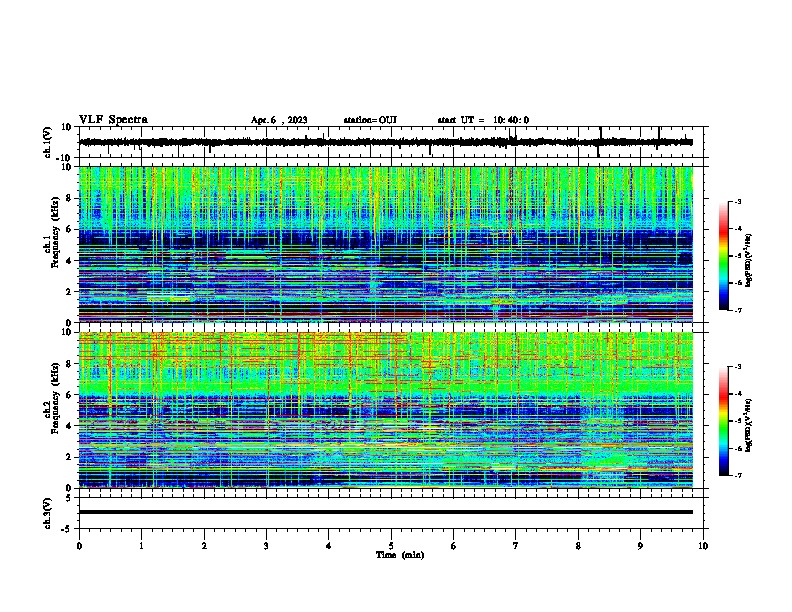Click the ch.2 color scale log(PSD) label
792x612 pixels.
point(749,424)
